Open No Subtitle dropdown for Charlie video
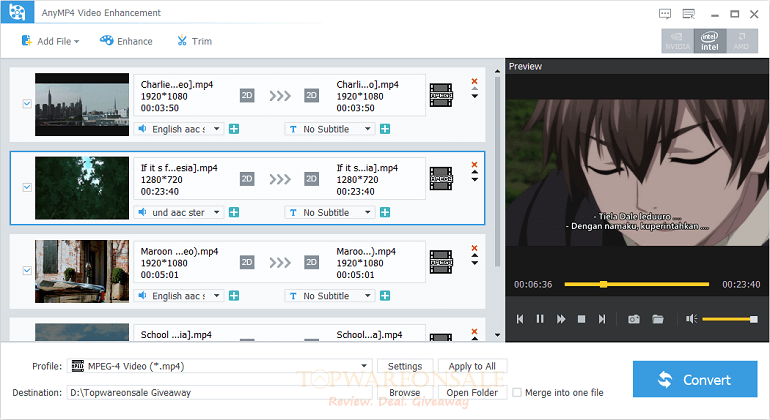 pos(330,129)
